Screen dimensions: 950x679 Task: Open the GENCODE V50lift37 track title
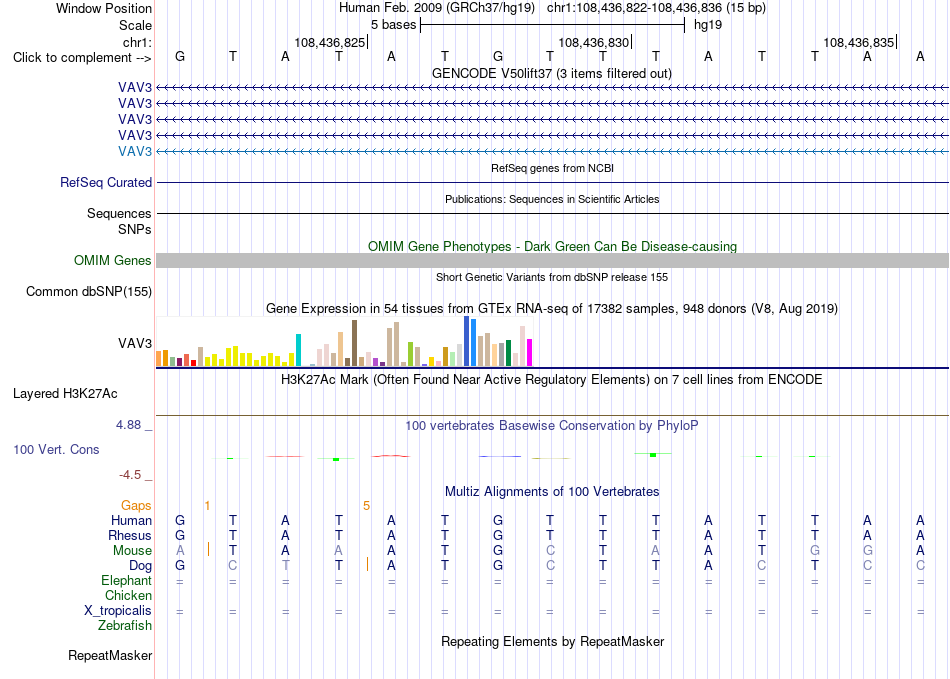coord(551,73)
